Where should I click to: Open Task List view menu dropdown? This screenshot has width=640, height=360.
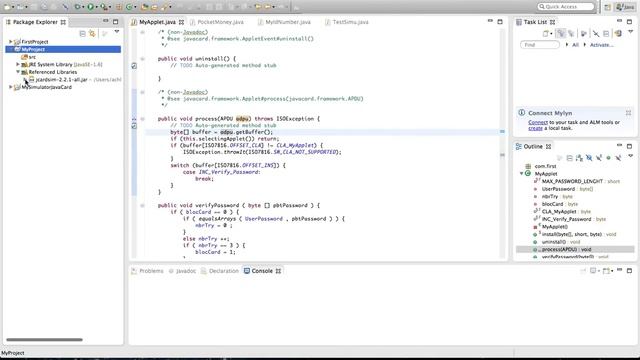(631, 31)
